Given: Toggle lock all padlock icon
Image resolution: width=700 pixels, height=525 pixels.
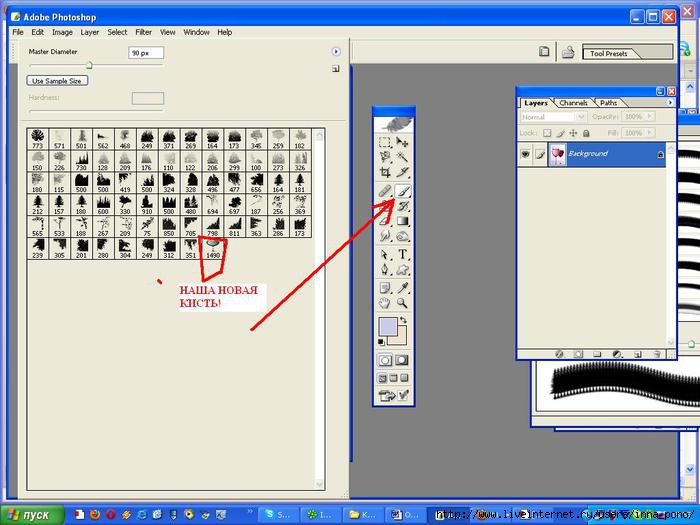Looking at the screenshot, I should pyautogui.click(x=586, y=133).
